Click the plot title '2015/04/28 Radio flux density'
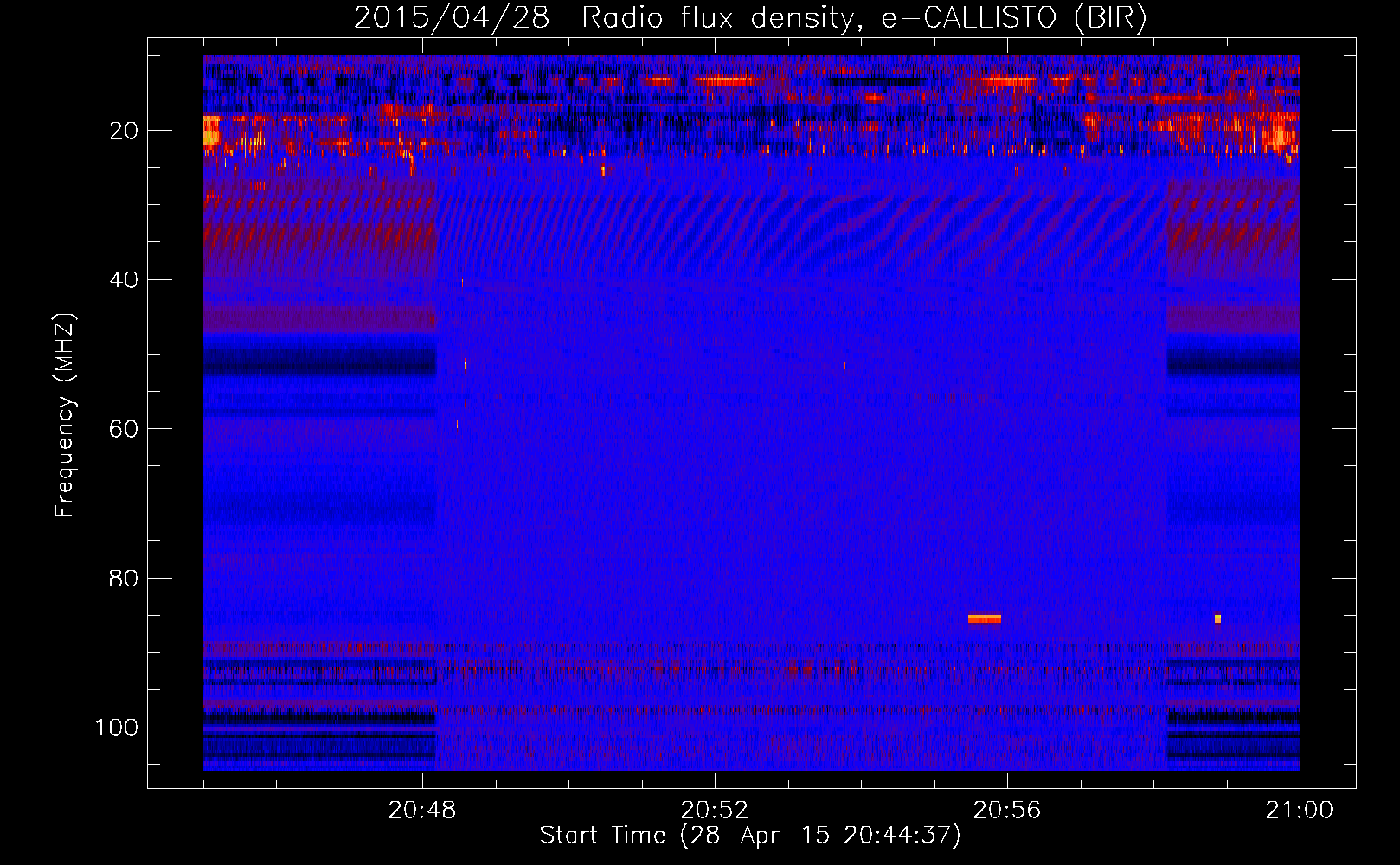Screen dimensions: 1400x865 point(604,17)
